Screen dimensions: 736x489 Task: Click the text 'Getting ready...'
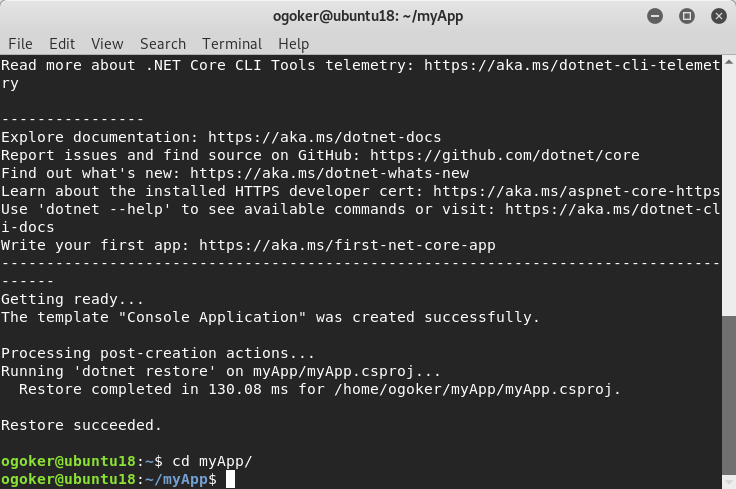coord(72,299)
